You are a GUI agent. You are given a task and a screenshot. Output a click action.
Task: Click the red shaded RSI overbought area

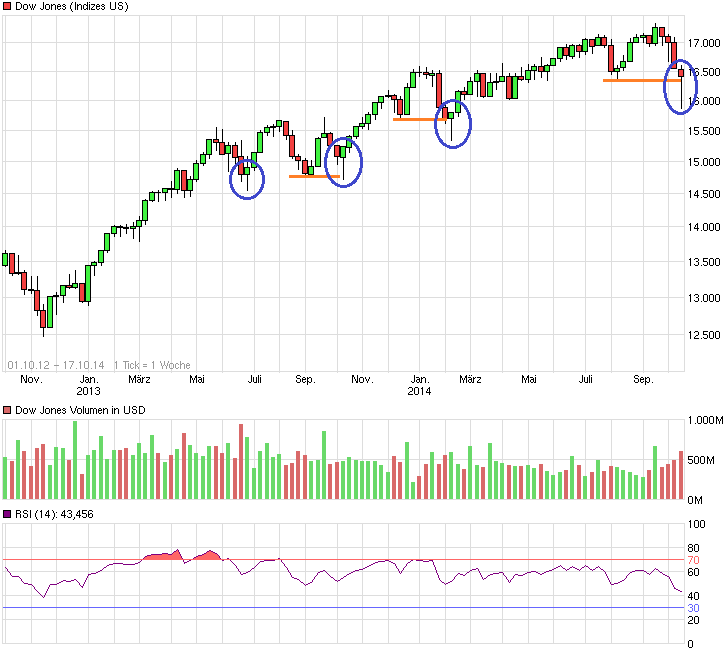[163, 555]
